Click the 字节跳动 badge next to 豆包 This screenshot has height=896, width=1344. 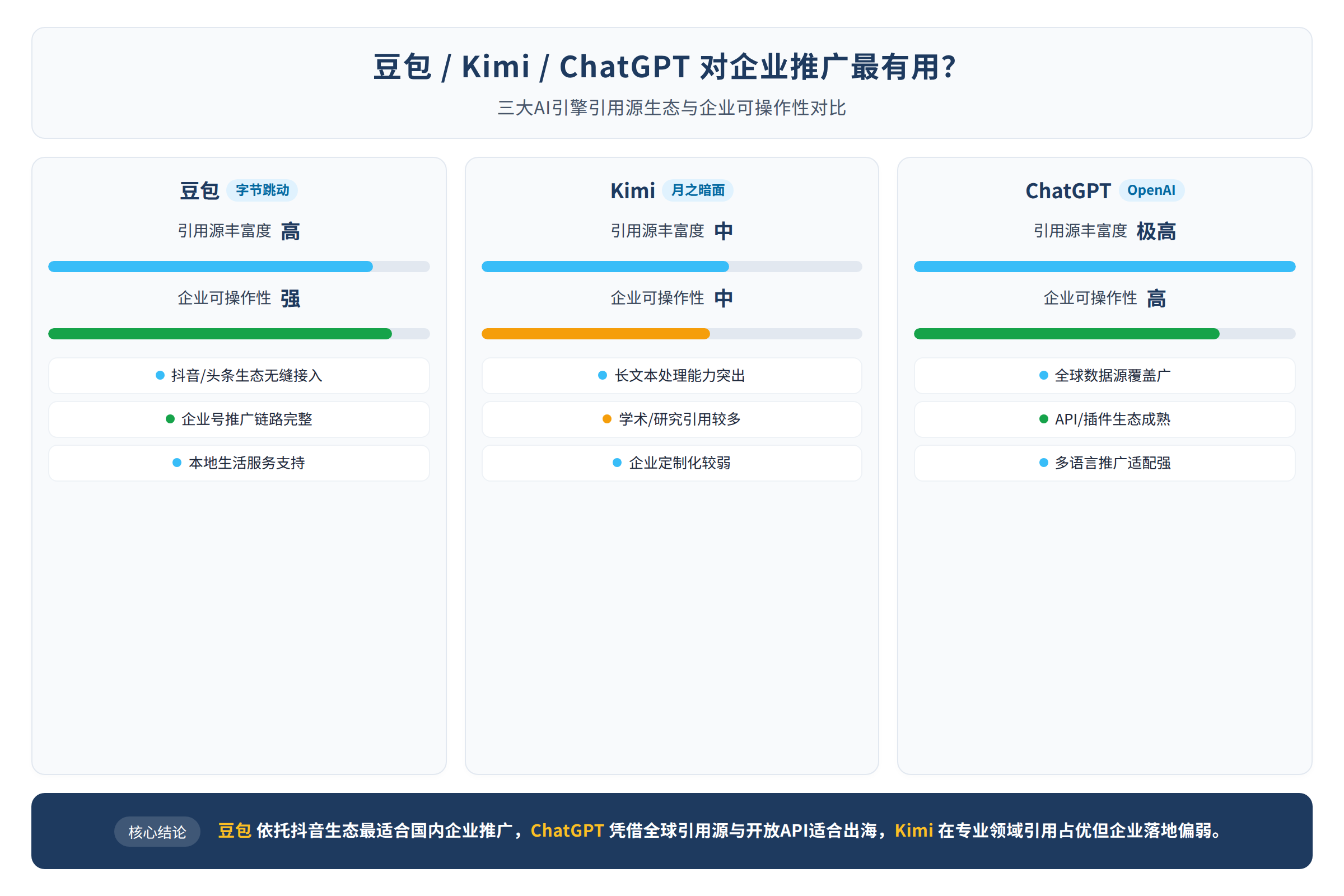pyautogui.click(x=262, y=190)
